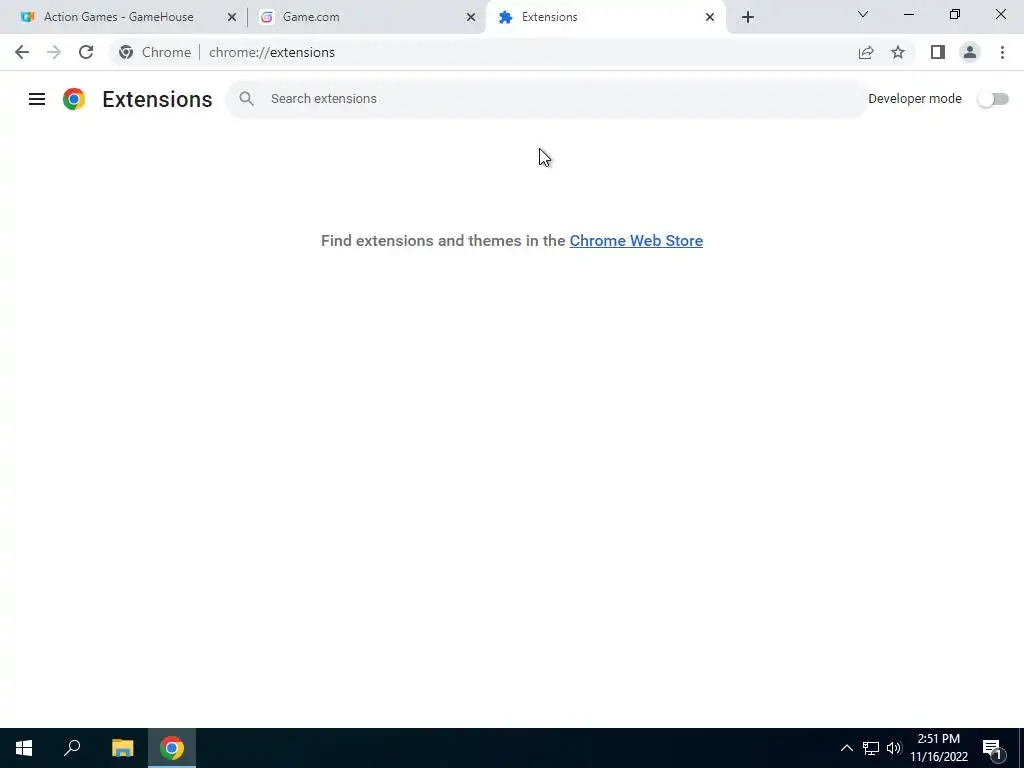Focus the Search extensions field
Image resolution: width=1024 pixels, height=768 pixels.
coord(546,99)
